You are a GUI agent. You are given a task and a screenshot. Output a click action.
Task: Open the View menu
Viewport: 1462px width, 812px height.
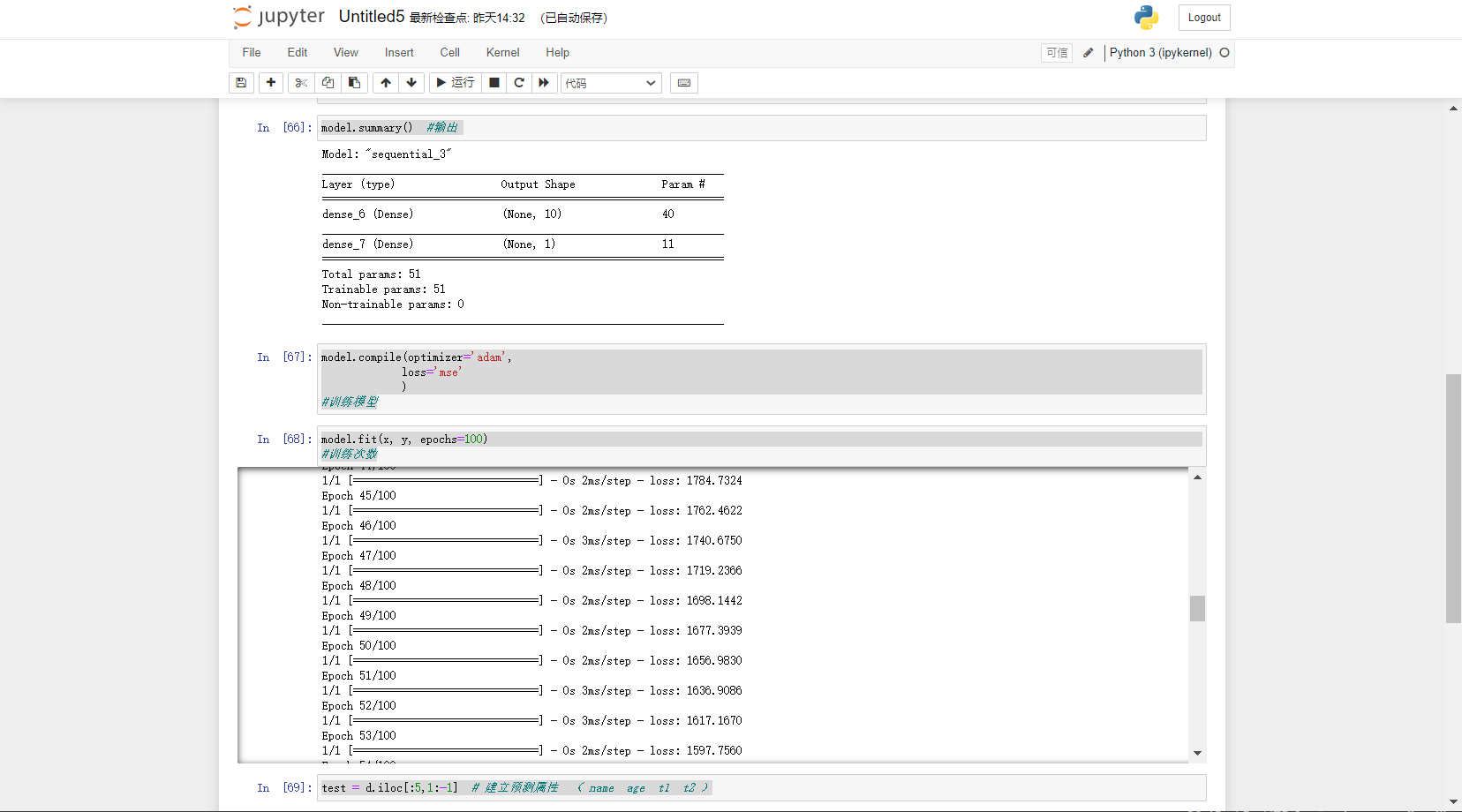point(346,53)
